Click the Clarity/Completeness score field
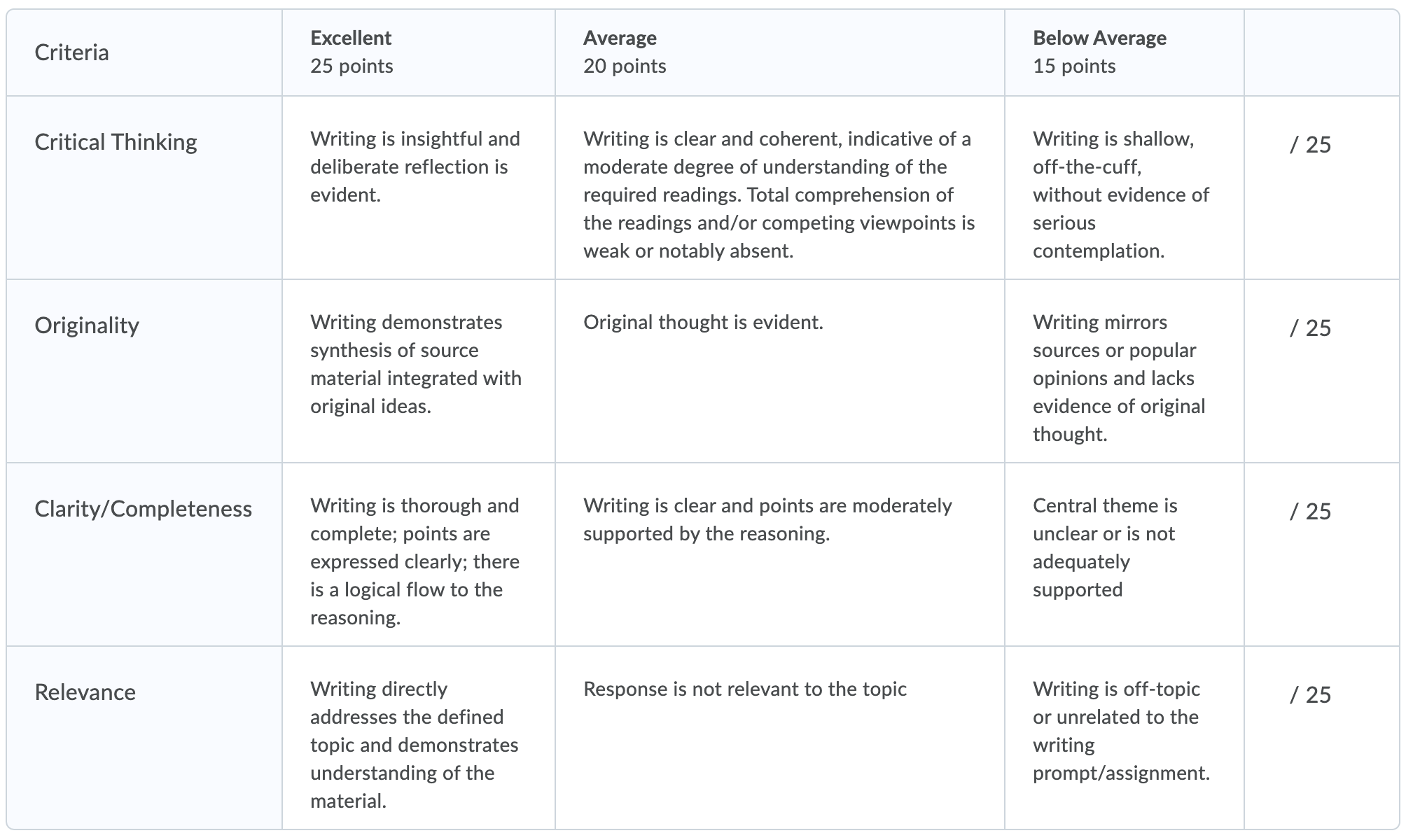 1310,511
